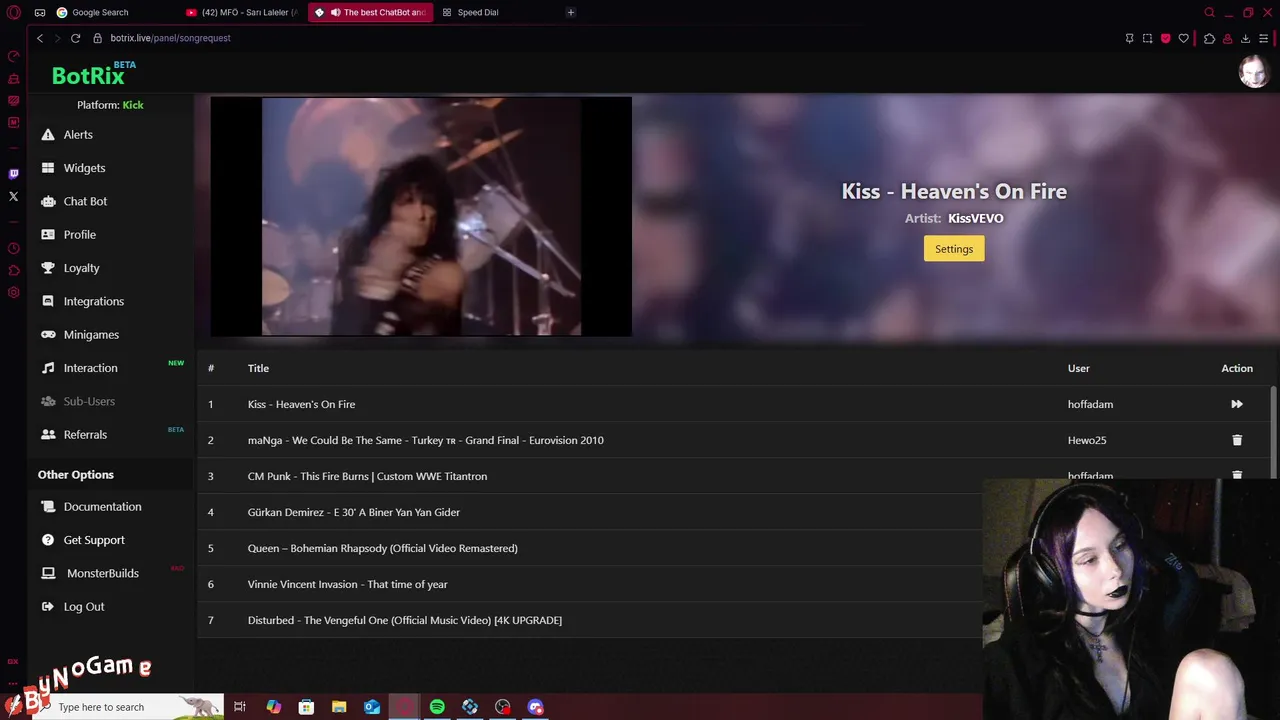1280x720 pixels.
Task: Click the Loyalty trophy icon
Action: point(48,268)
